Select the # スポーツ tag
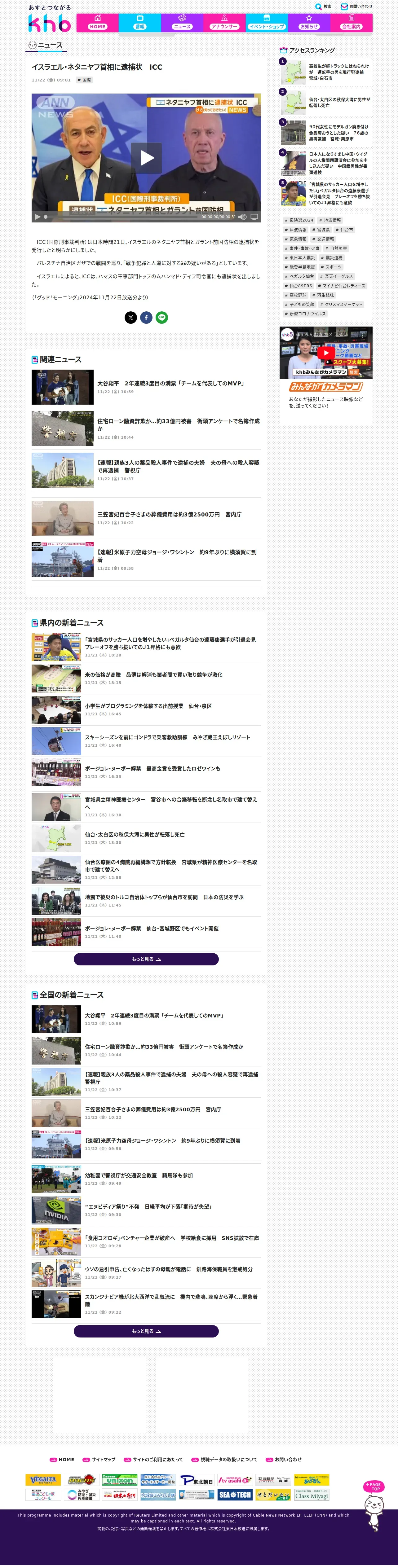 (332, 267)
